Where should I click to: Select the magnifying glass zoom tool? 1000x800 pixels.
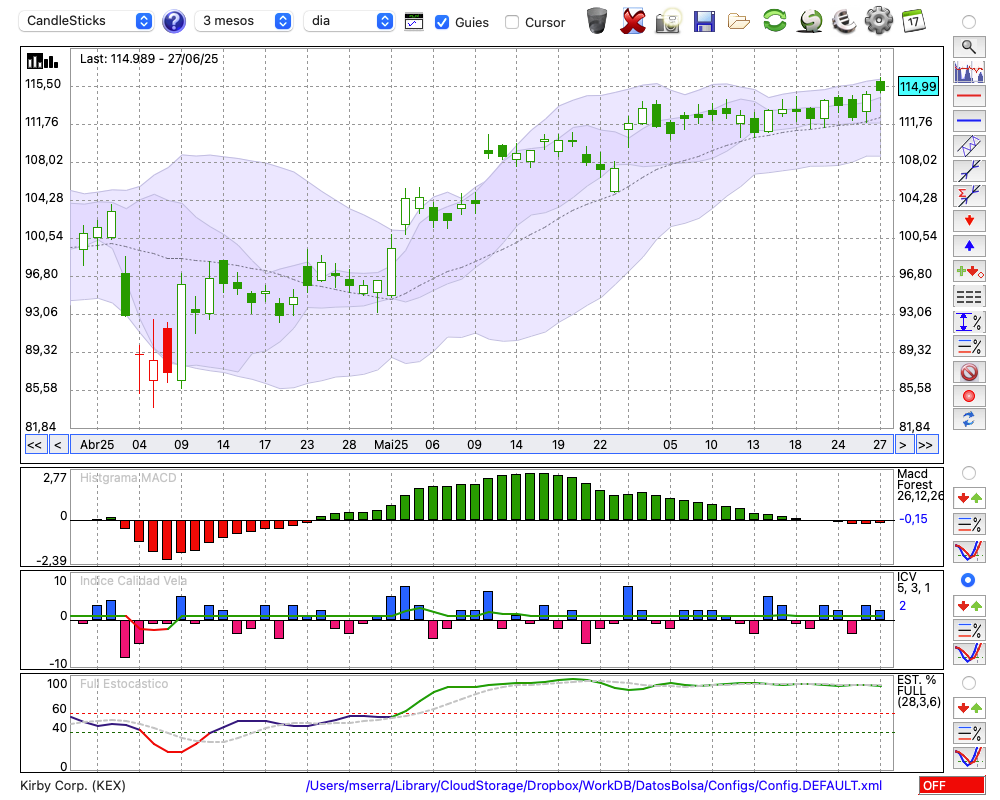(x=969, y=47)
